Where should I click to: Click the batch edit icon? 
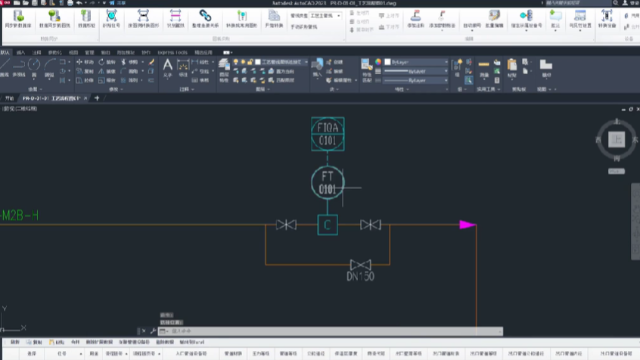[494, 16]
